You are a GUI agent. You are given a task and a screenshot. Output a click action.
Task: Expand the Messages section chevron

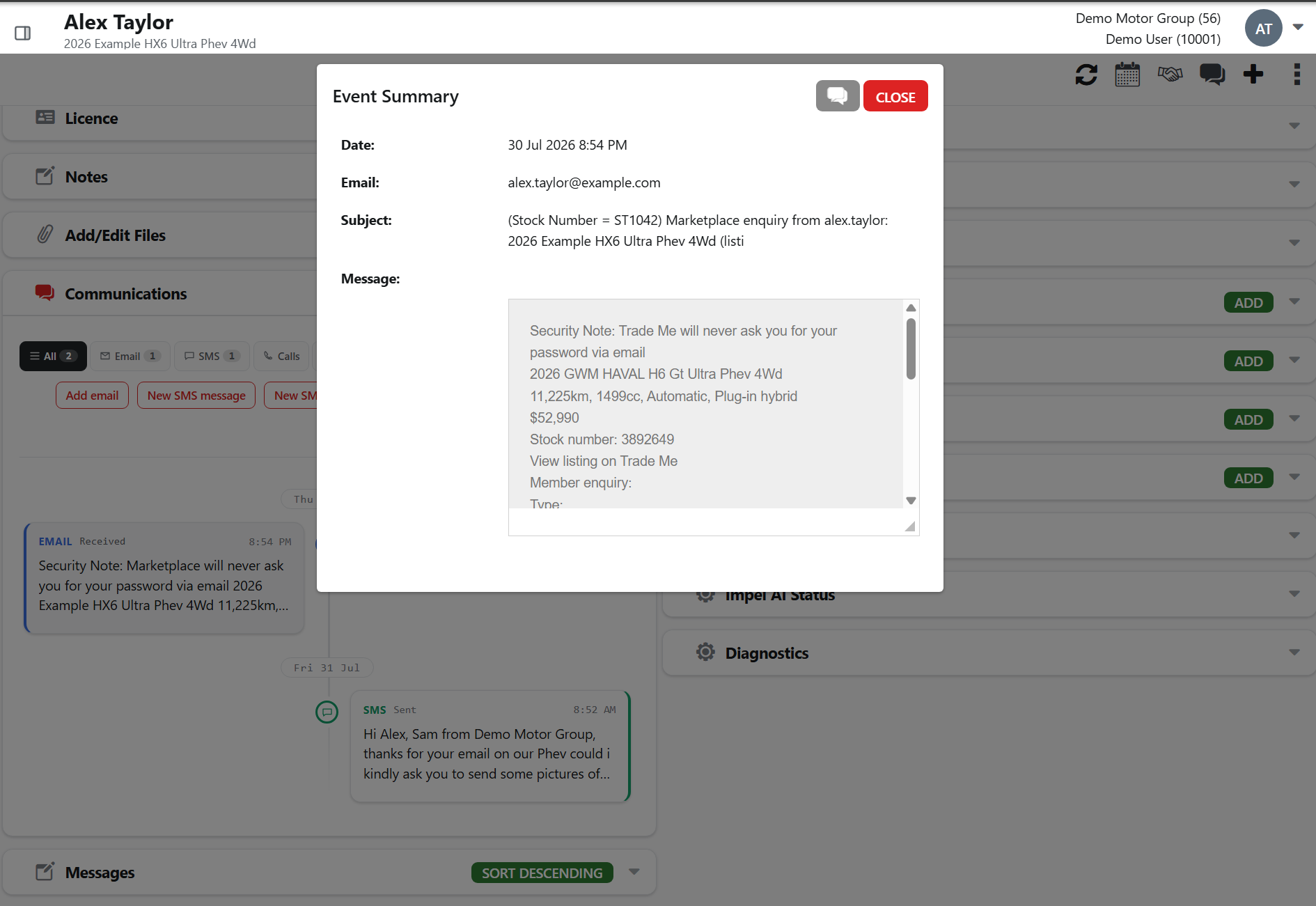(634, 872)
